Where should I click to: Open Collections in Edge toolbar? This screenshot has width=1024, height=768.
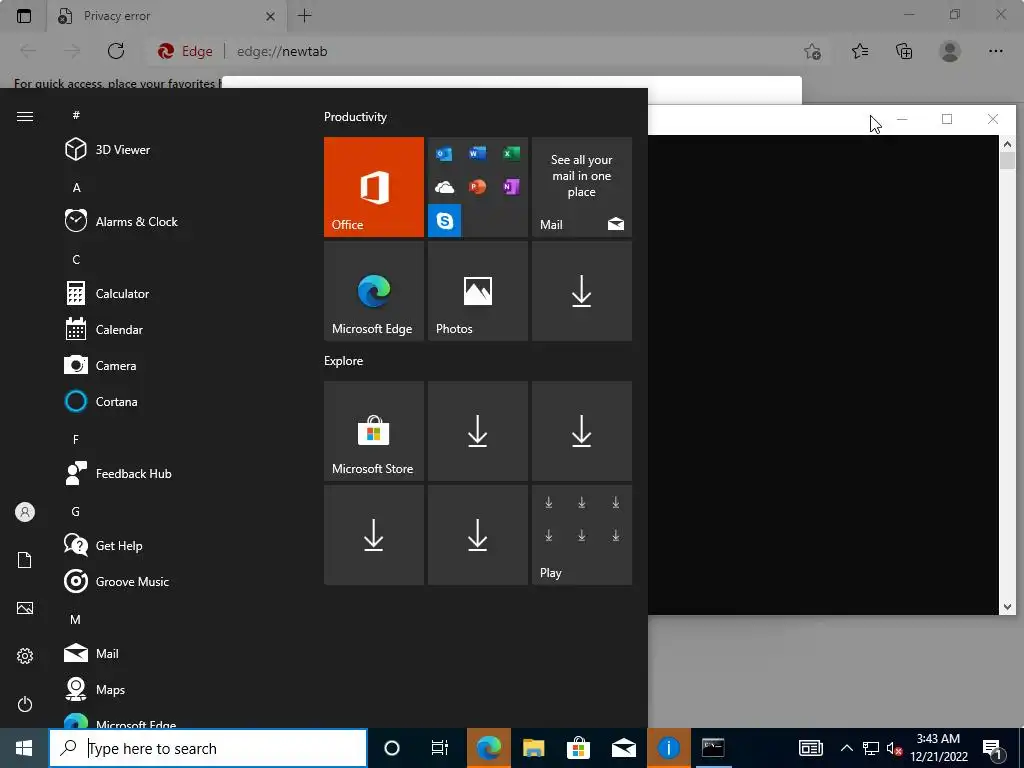click(904, 51)
